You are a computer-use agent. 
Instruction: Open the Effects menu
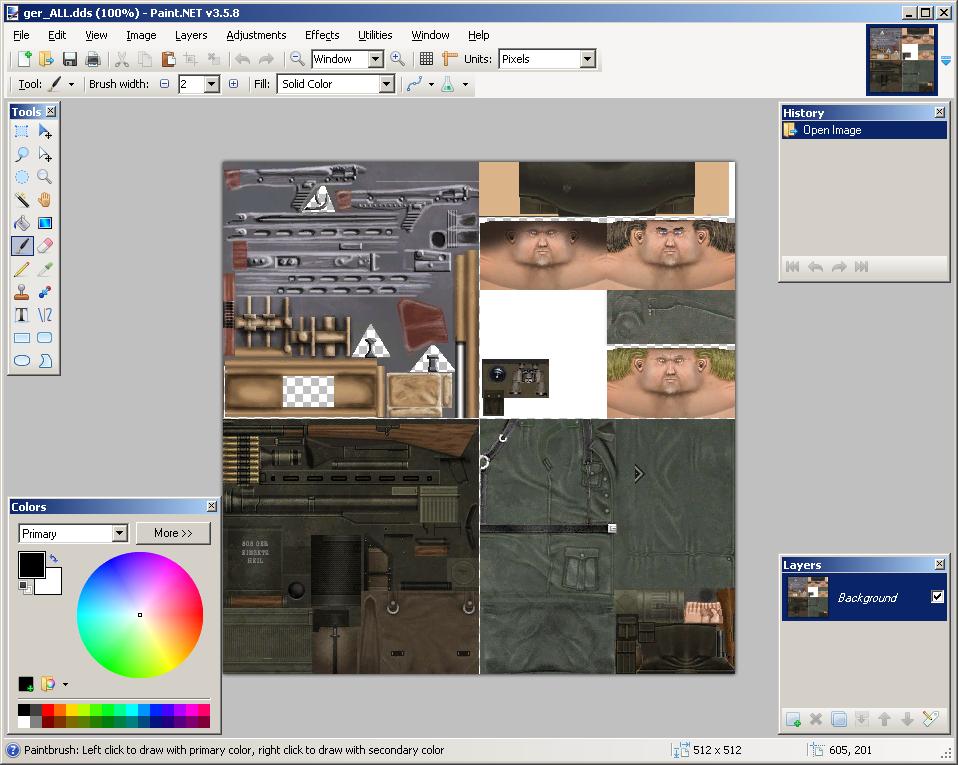322,35
